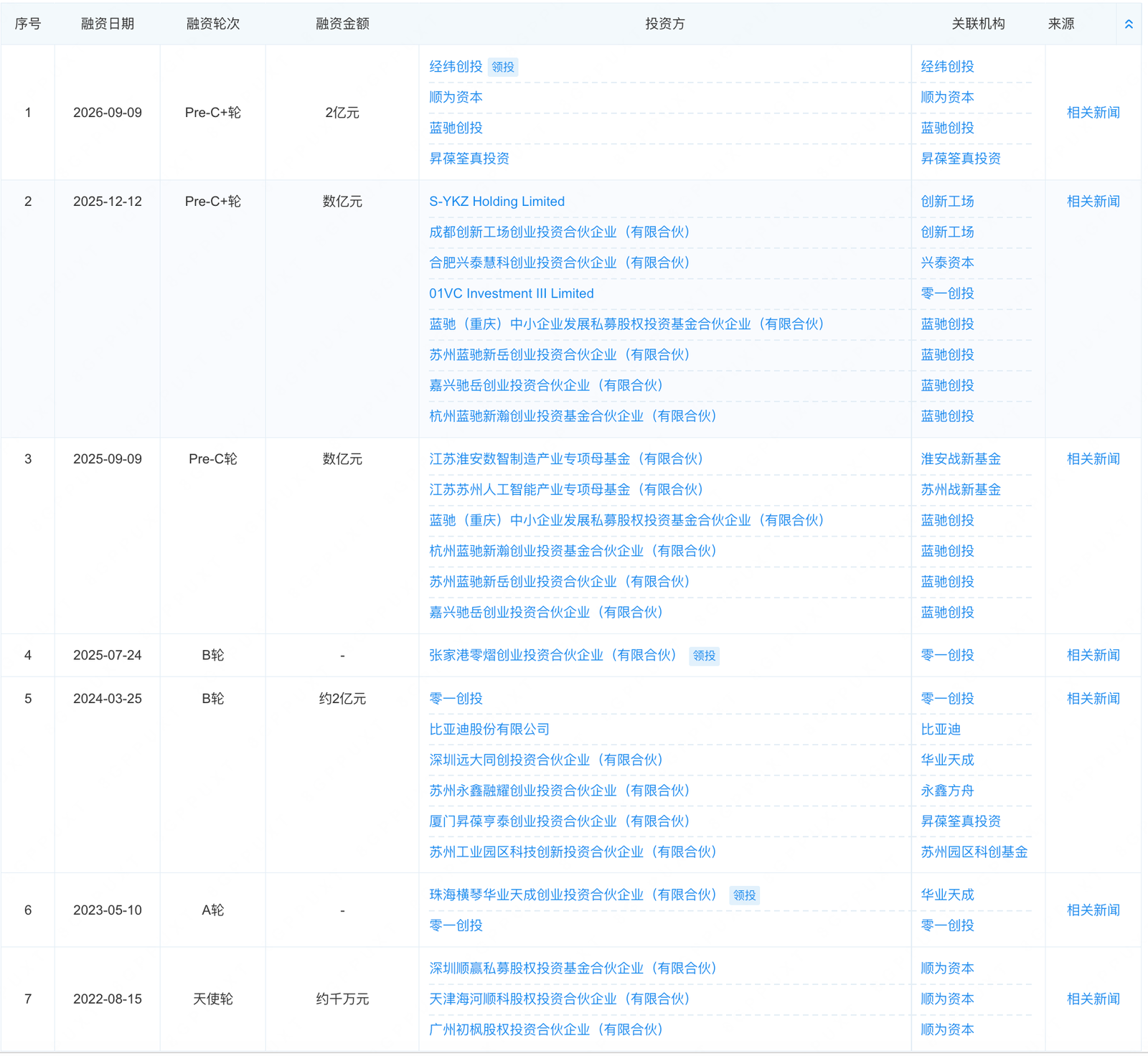Open 天津海河顺科股权投资合伙企业 investor
The image size is (1148, 1056).
[560, 999]
